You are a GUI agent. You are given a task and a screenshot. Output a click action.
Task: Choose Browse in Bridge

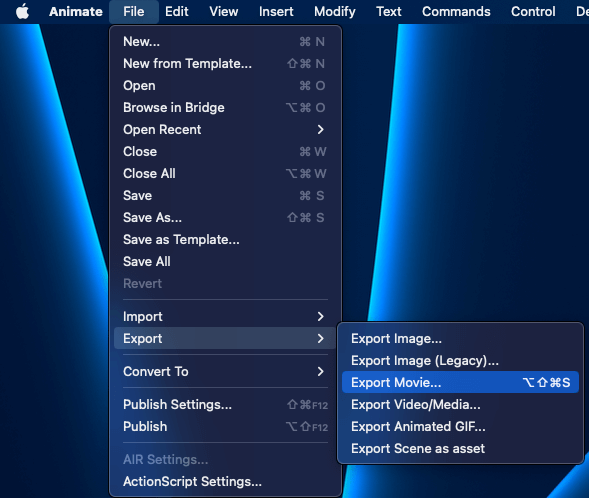click(225, 107)
